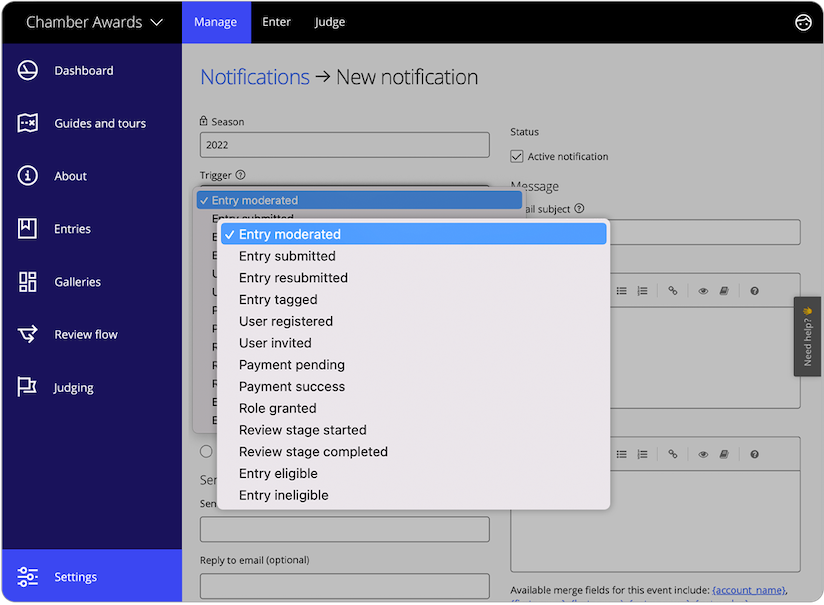Viewport: 824px width, 605px height.
Task: Open the account_name merge field link
Action: coord(749,590)
